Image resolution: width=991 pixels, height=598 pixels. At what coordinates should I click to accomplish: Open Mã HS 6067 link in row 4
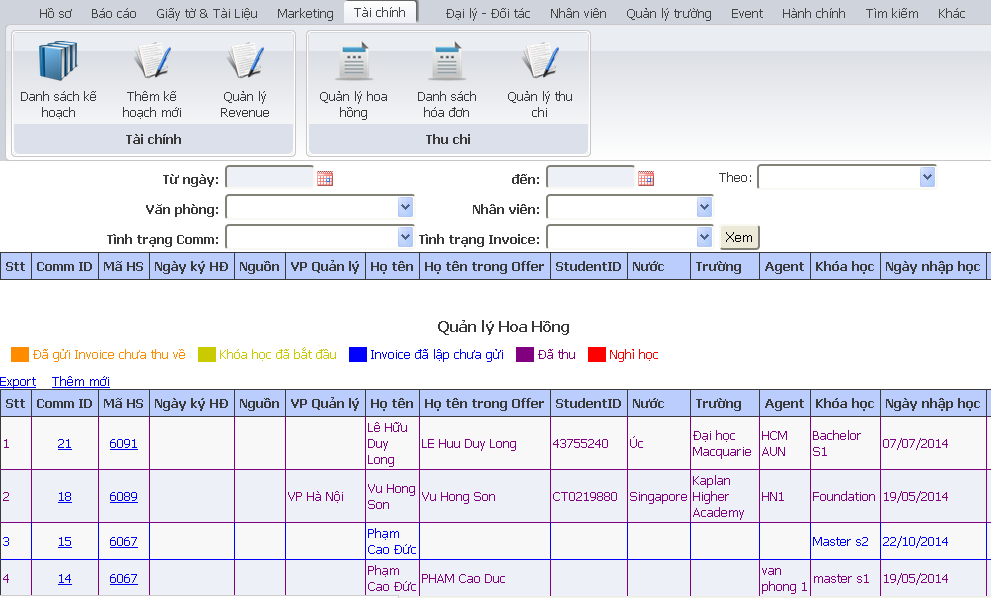coord(123,578)
